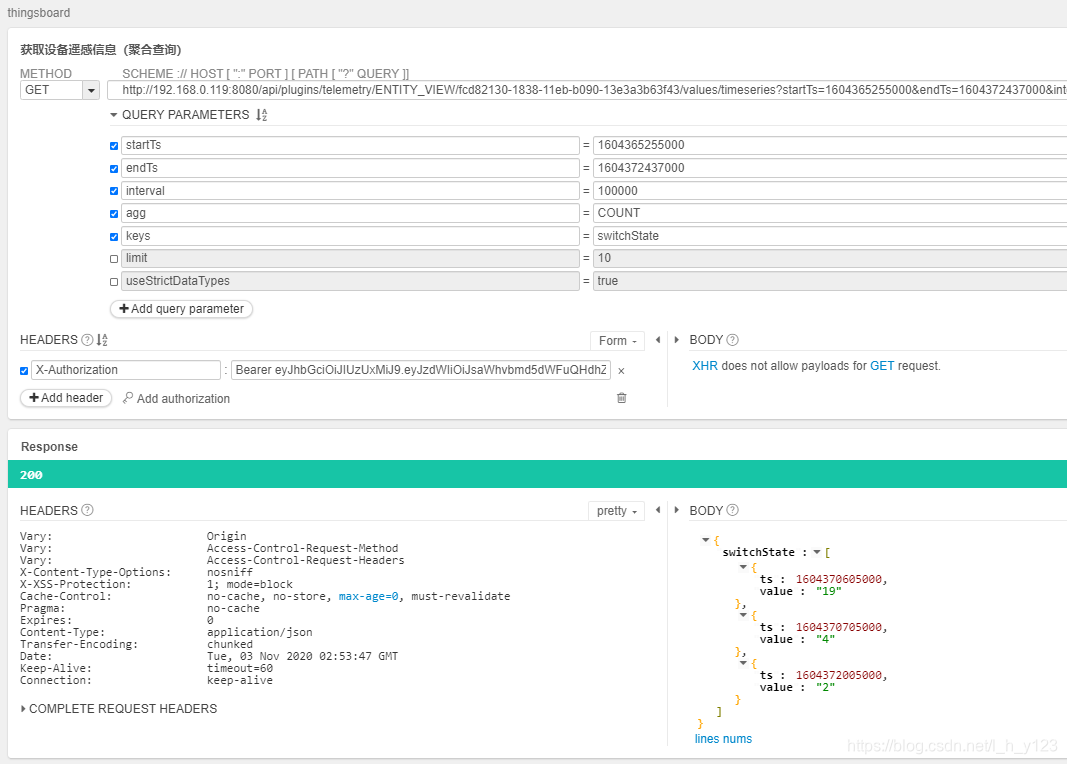This screenshot has height=764, width=1067.
Task: Toggle lines nums in response body
Action: [723, 739]
